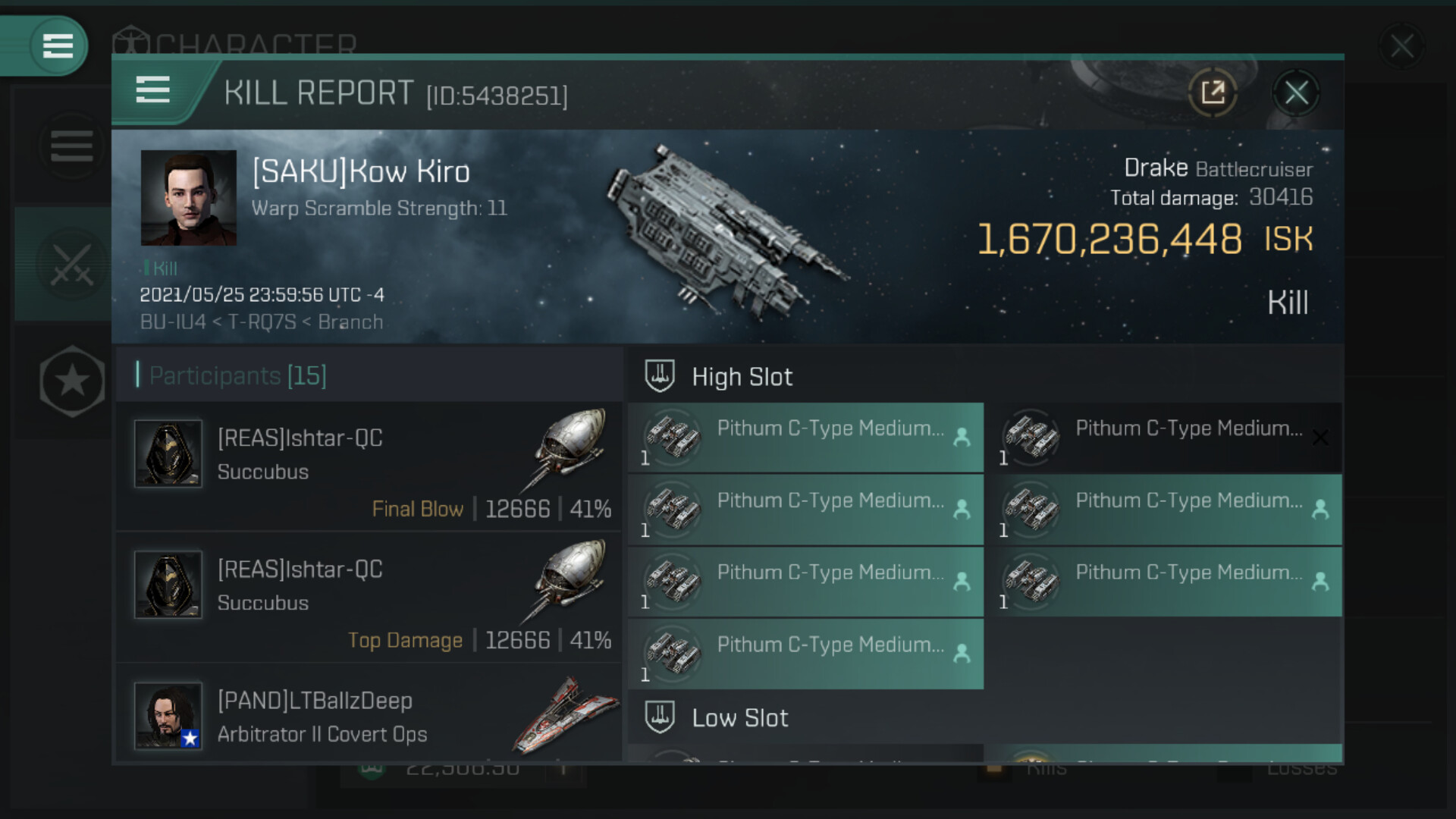
Task: Click the Arbitrator II Covert Ops ship icon
Action: point(565,717)
